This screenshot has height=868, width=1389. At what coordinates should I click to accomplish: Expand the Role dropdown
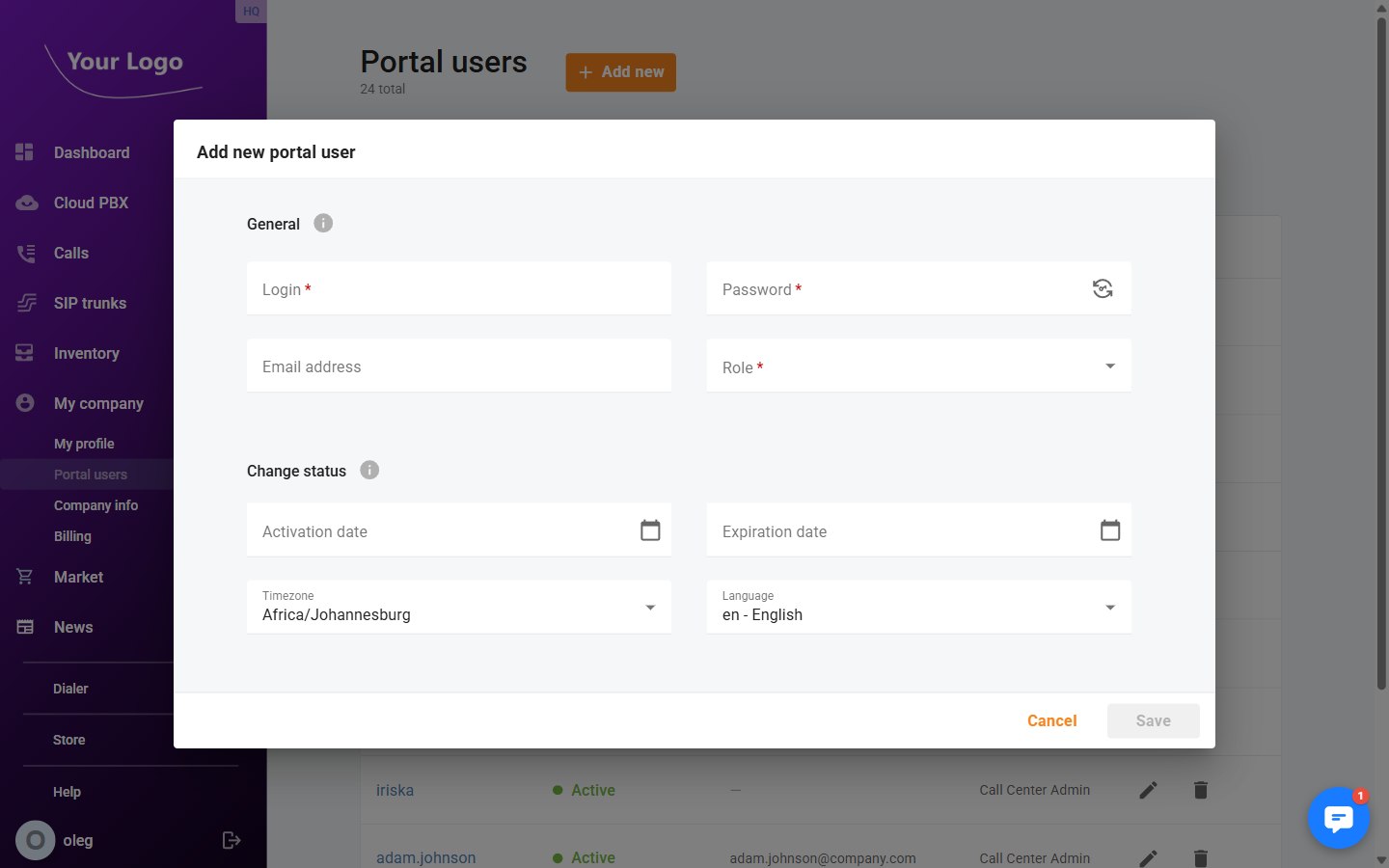1109,366
